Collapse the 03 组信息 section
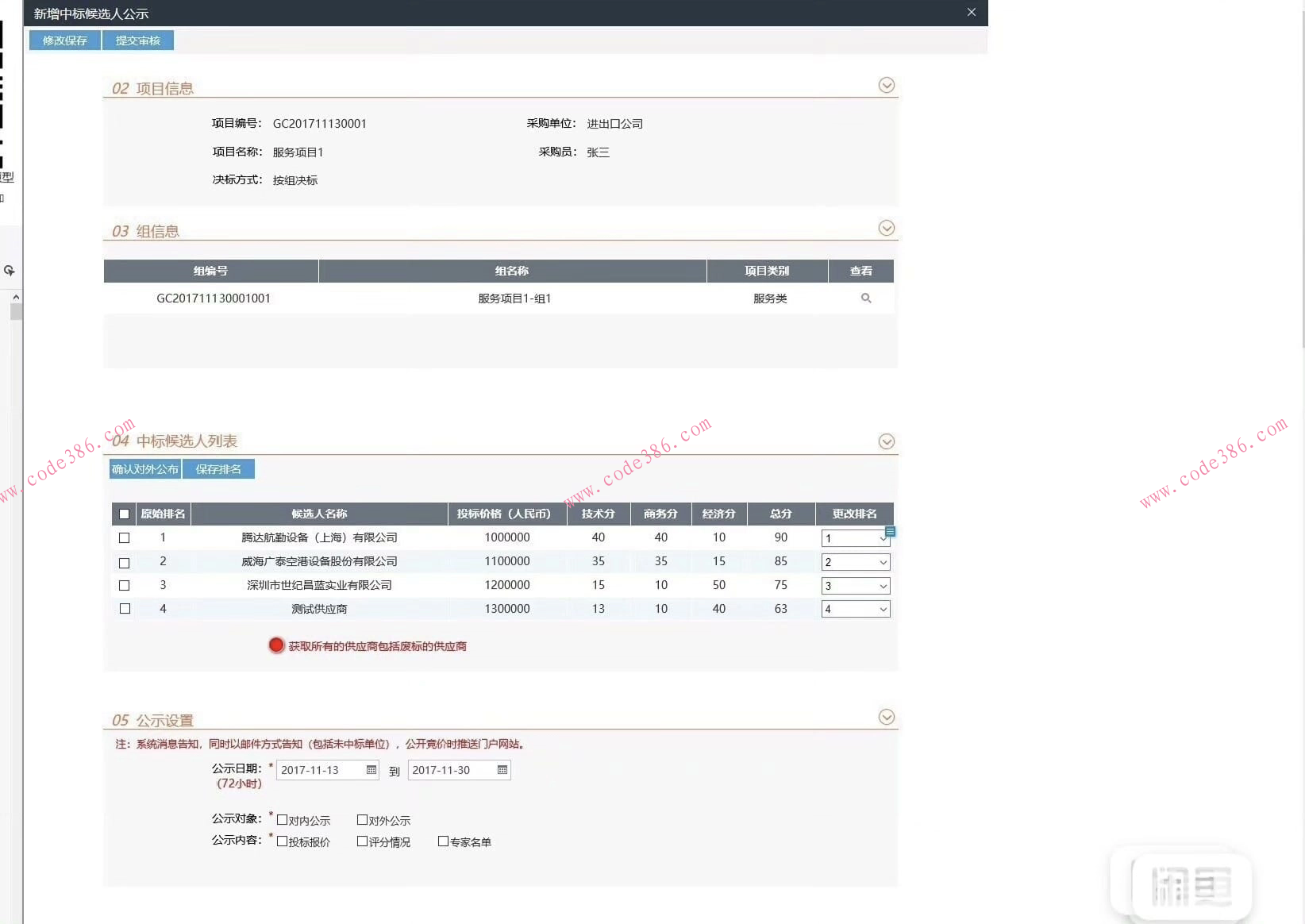 point(887,228)
